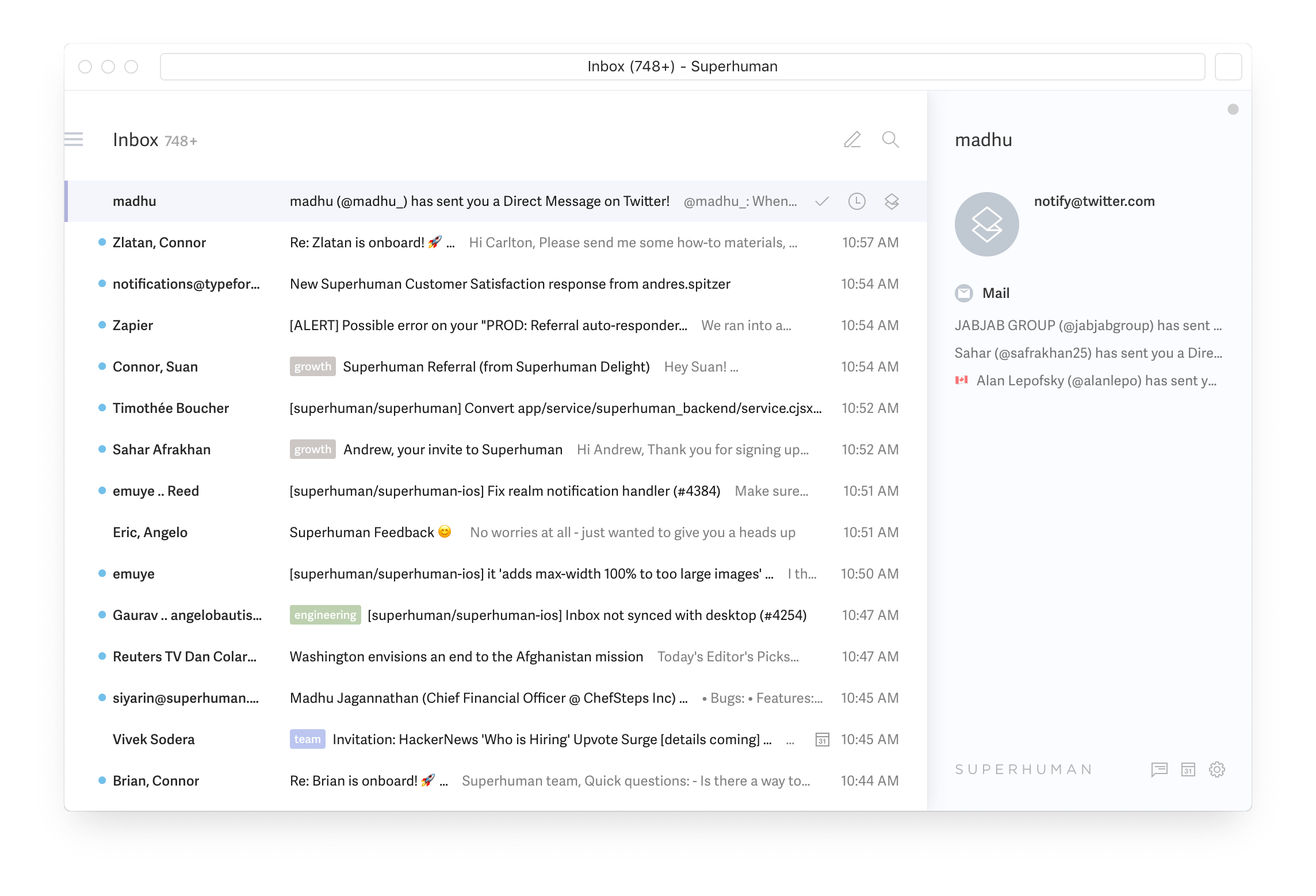Click the notify@twitter.com address

coord(1094,201)
